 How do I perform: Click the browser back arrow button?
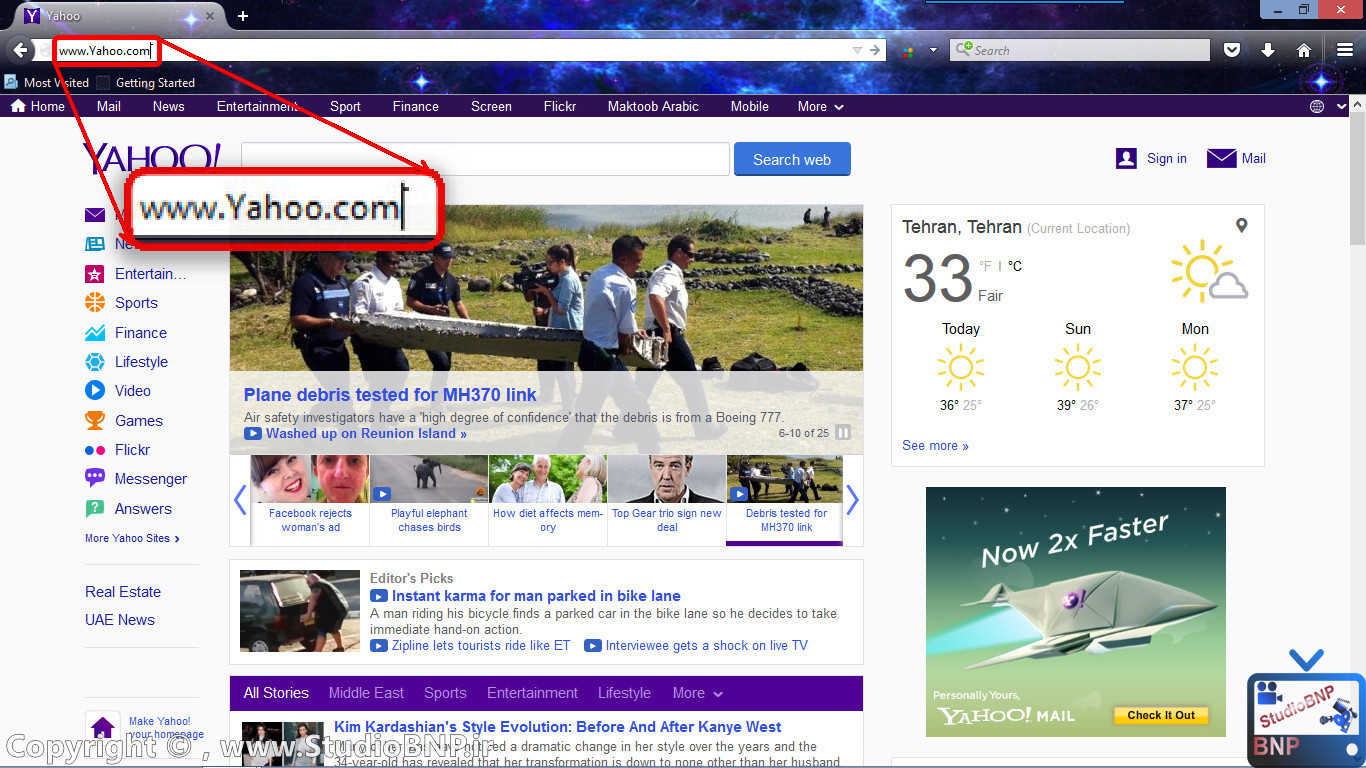click(20, 50)
